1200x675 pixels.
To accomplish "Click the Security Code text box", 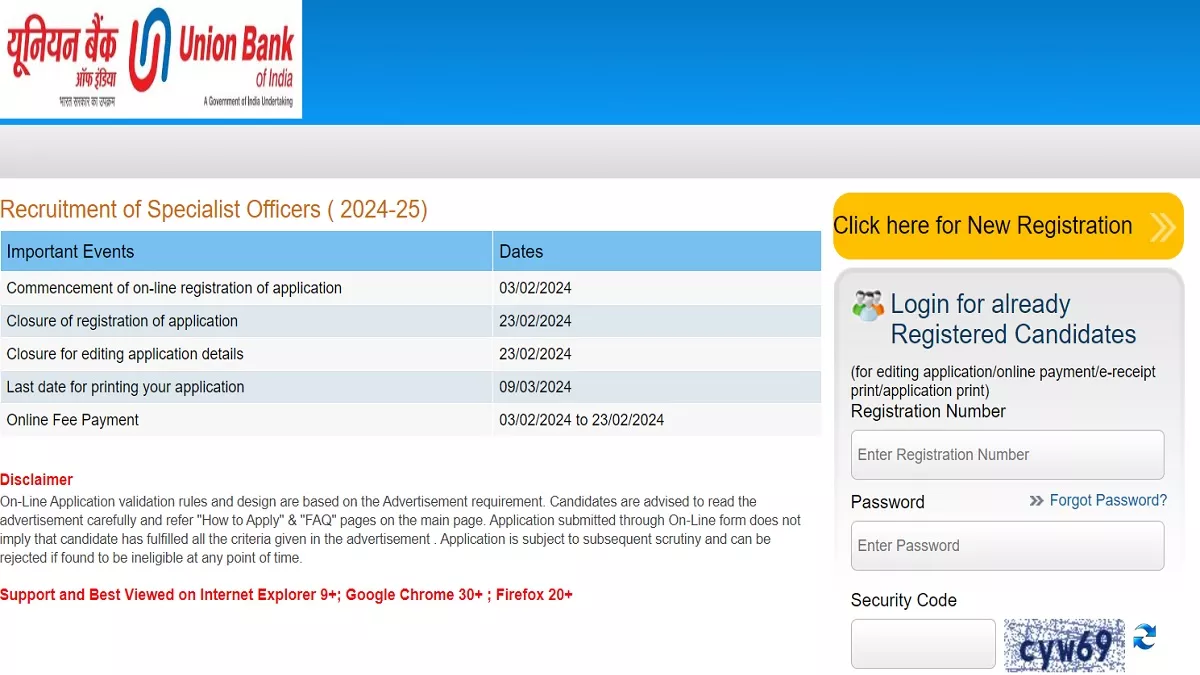I will point(923,644).
